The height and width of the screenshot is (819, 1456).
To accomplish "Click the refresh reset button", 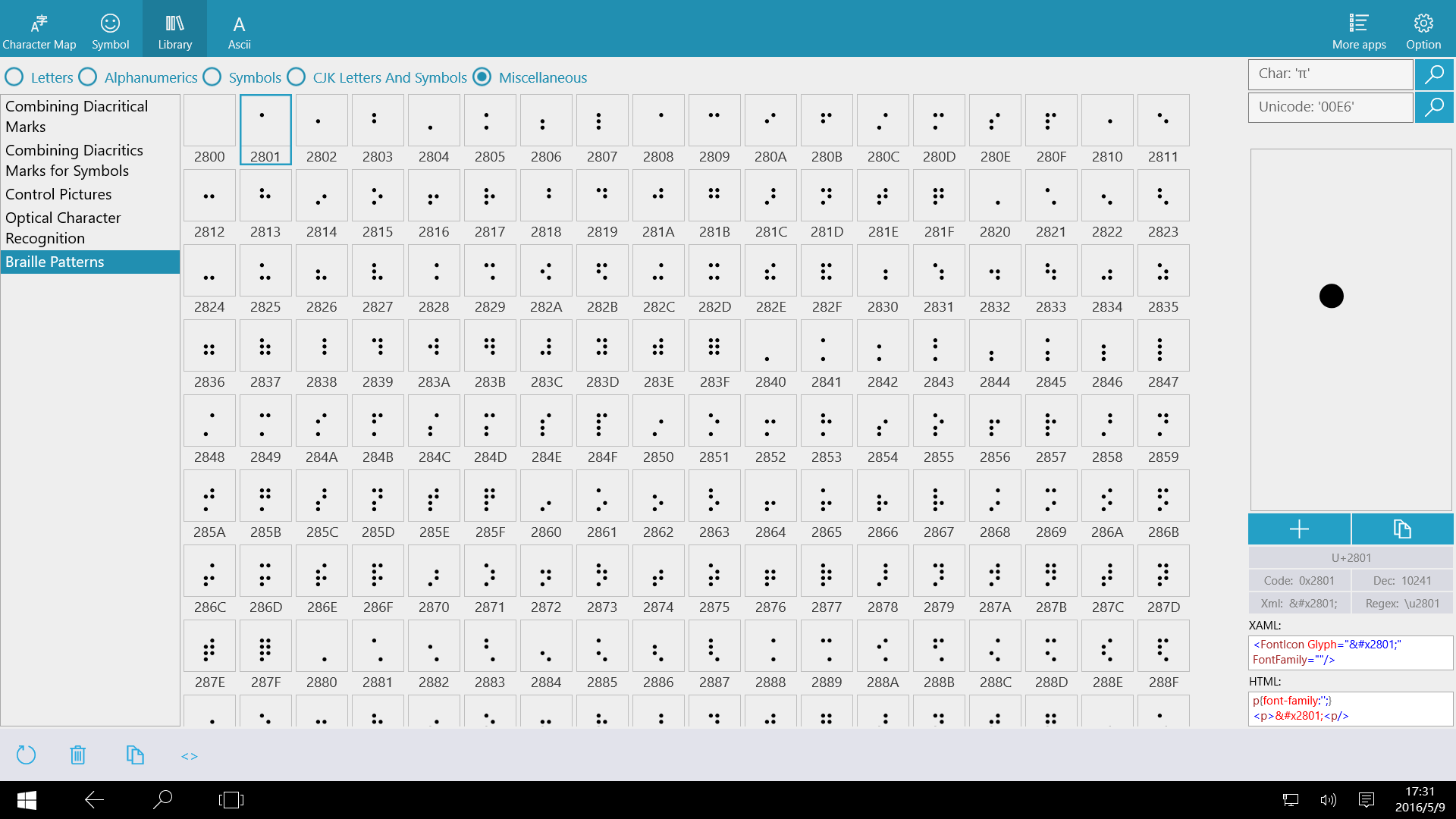I will (x=27, y=756).
